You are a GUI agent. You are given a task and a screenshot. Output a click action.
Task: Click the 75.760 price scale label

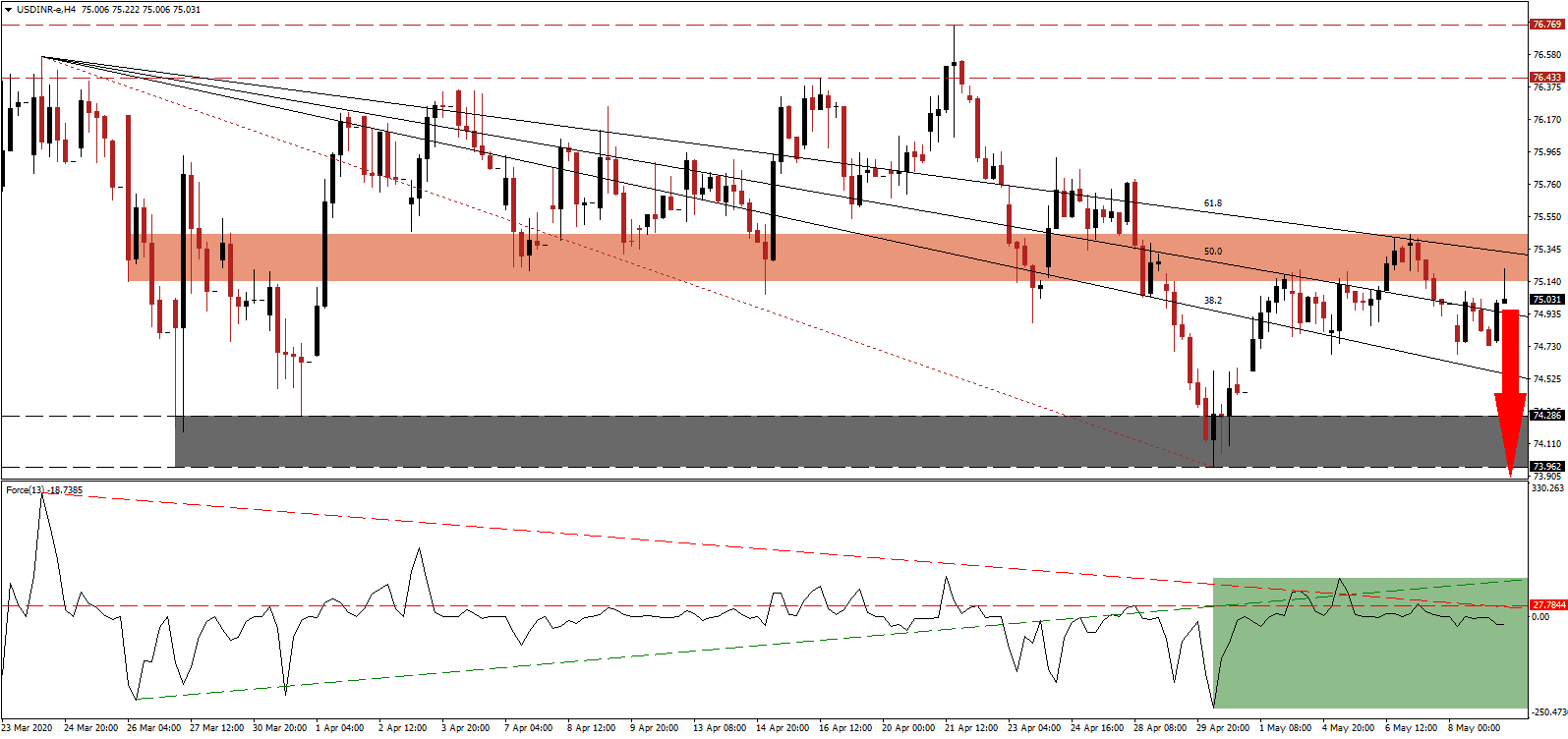pos(1547,185)
